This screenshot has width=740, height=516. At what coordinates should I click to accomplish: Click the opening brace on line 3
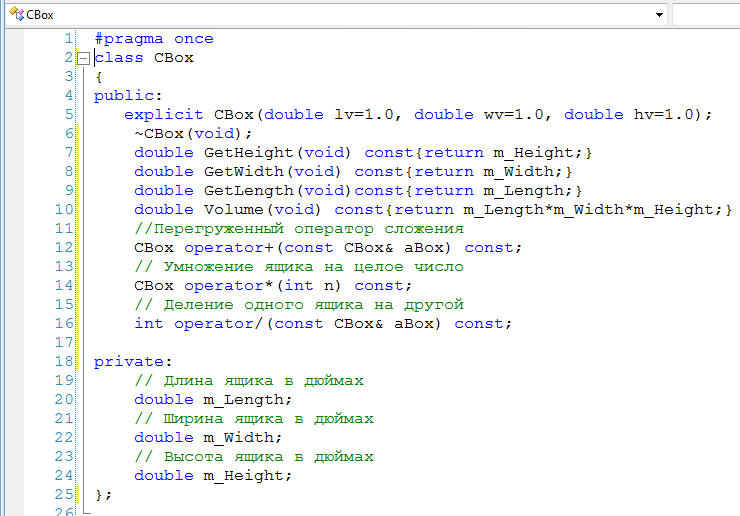(99, 77)
